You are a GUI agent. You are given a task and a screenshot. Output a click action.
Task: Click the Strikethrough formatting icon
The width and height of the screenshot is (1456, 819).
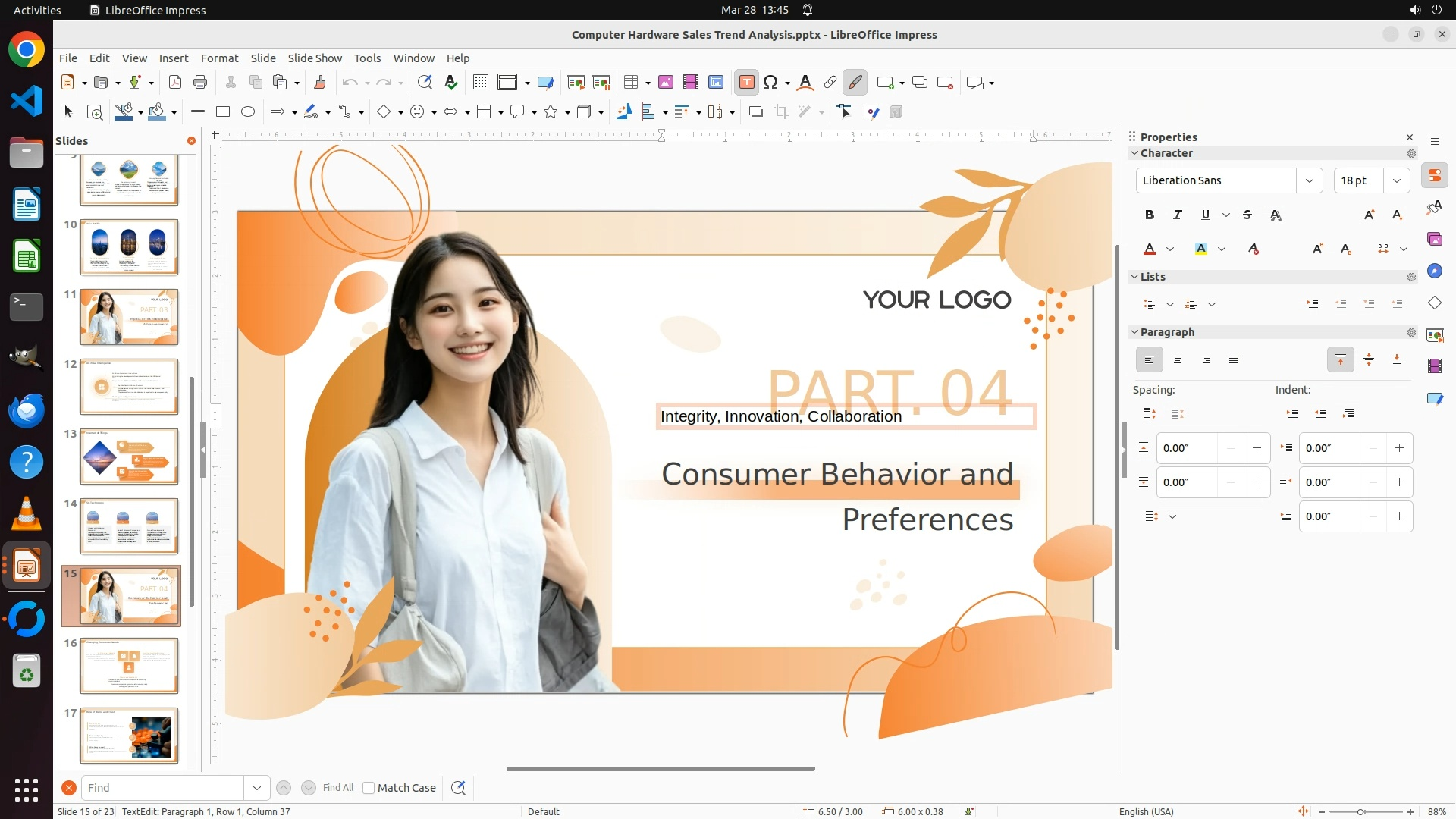click(1247, 215)
